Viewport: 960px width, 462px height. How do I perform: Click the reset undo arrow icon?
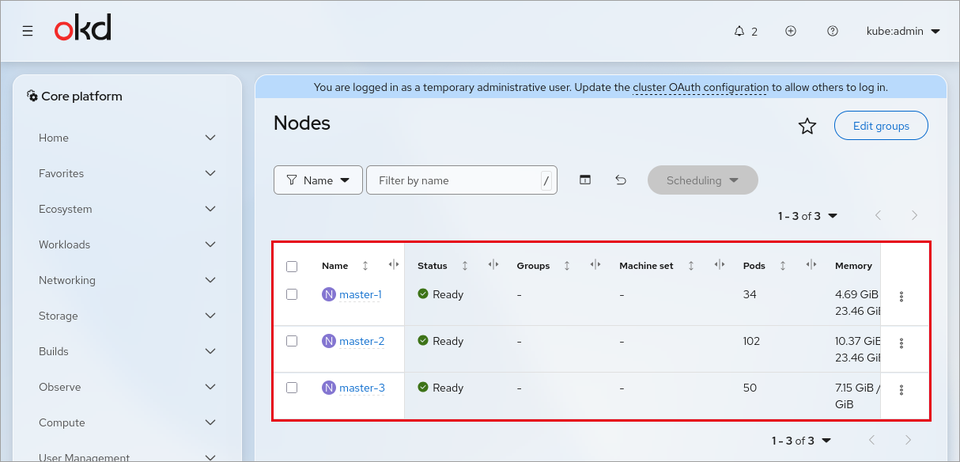pyautogui.click(x=621, y=180)
